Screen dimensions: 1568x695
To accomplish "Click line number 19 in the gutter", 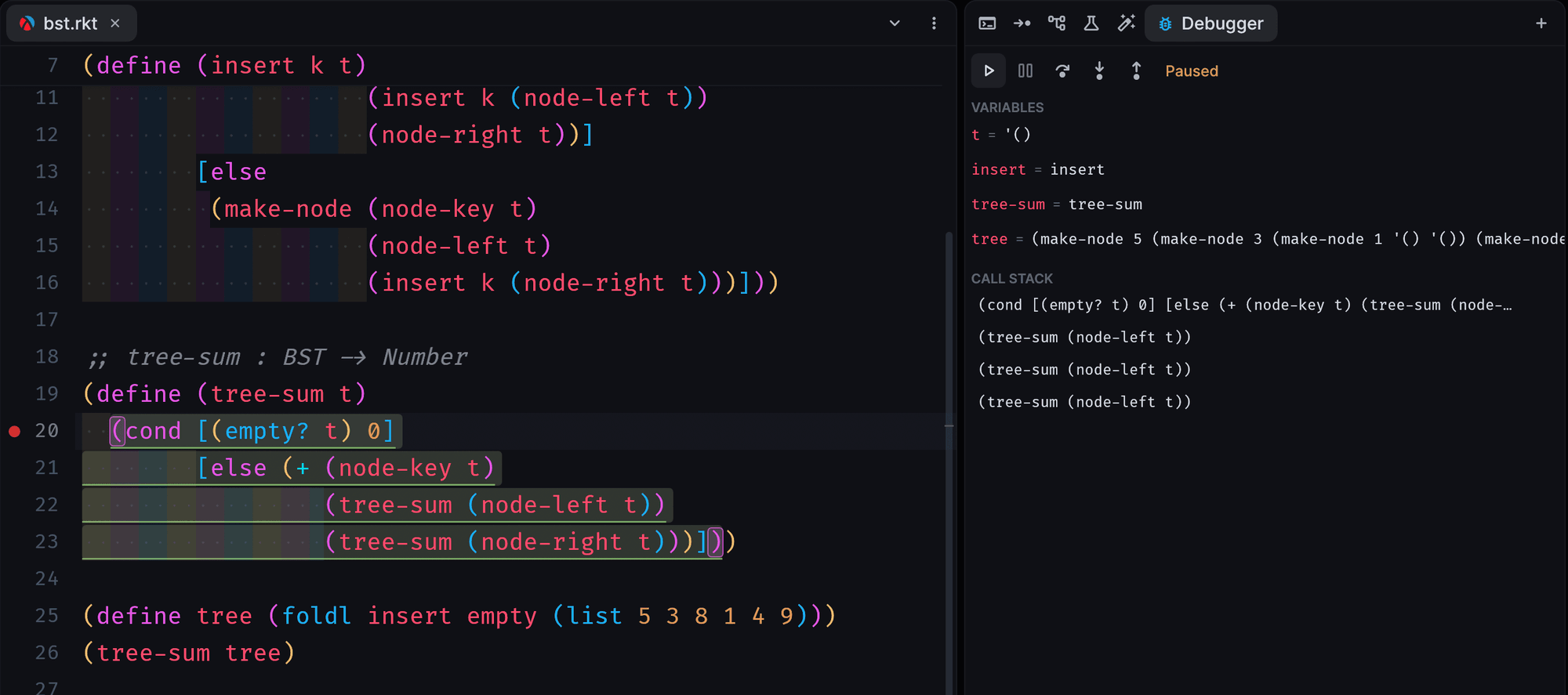I will [x=47, y=393].
